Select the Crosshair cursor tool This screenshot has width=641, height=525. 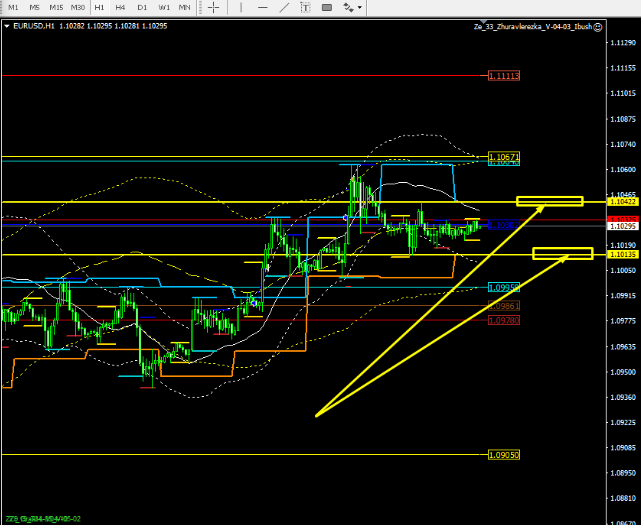point(215,7)
